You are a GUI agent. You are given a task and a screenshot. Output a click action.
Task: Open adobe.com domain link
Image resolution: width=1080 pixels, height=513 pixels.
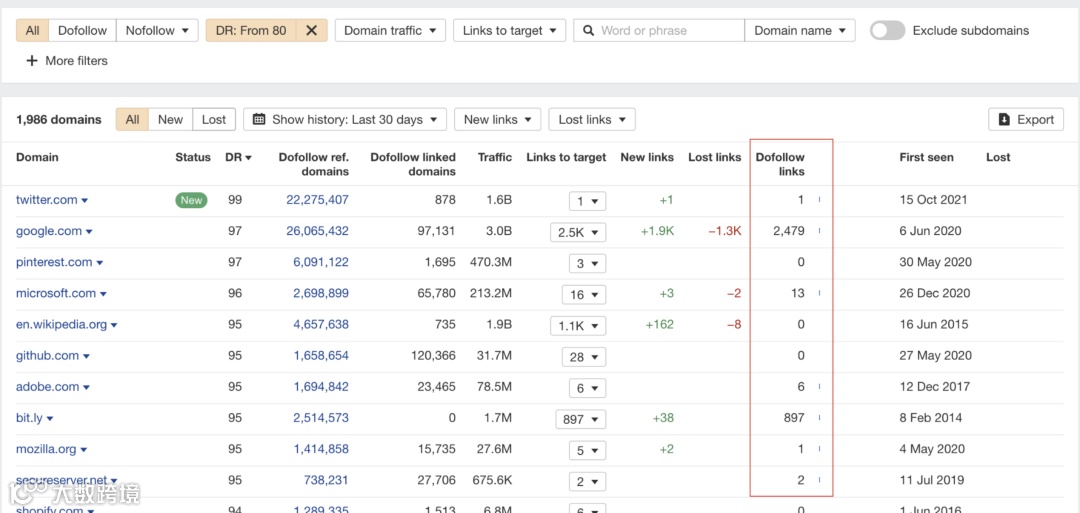tap(48, 386)
